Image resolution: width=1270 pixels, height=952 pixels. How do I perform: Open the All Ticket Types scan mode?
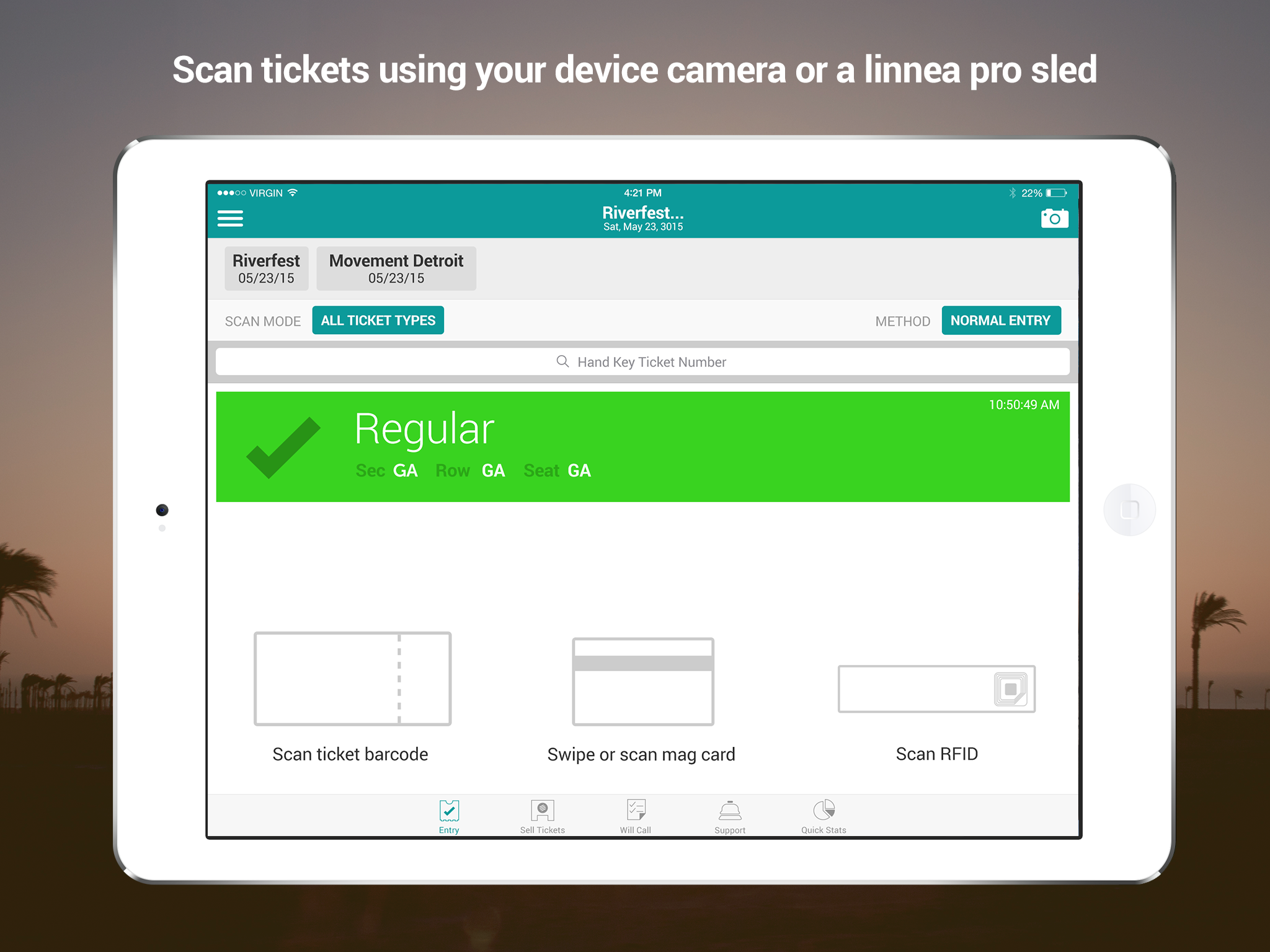[x=378, y=320]
